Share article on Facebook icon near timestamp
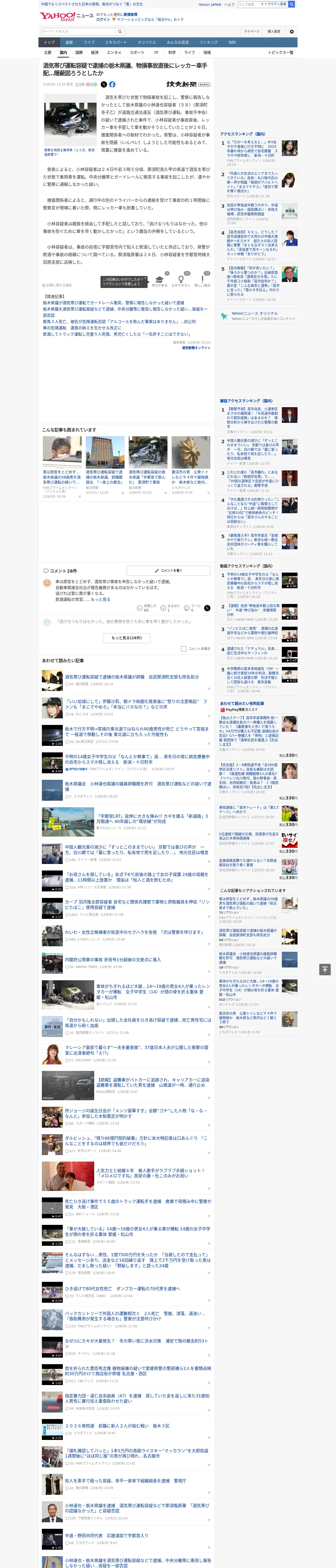 pyautogui.click(x=112, y=85)
